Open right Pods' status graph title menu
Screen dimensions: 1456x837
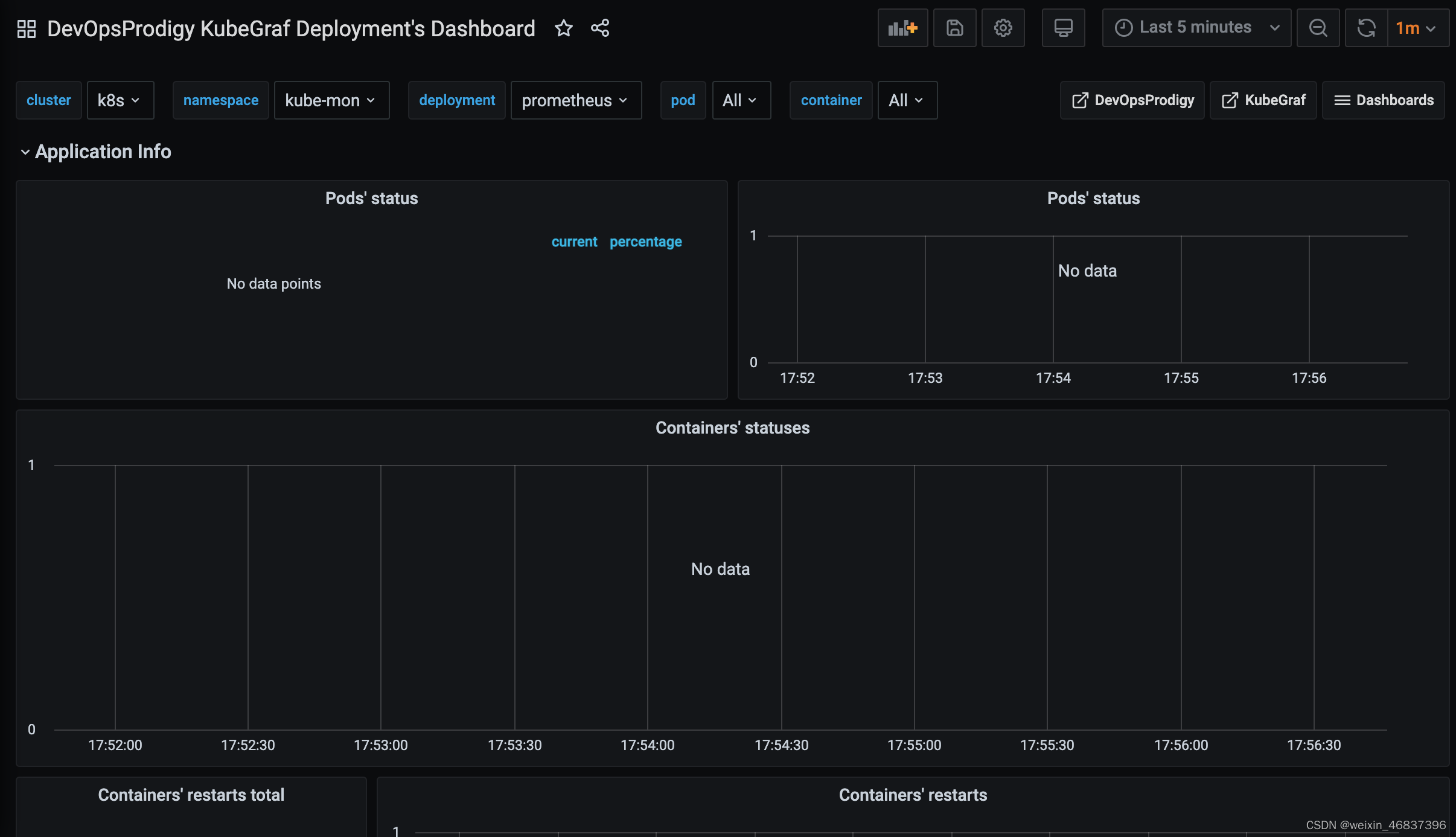(1093, 198)
